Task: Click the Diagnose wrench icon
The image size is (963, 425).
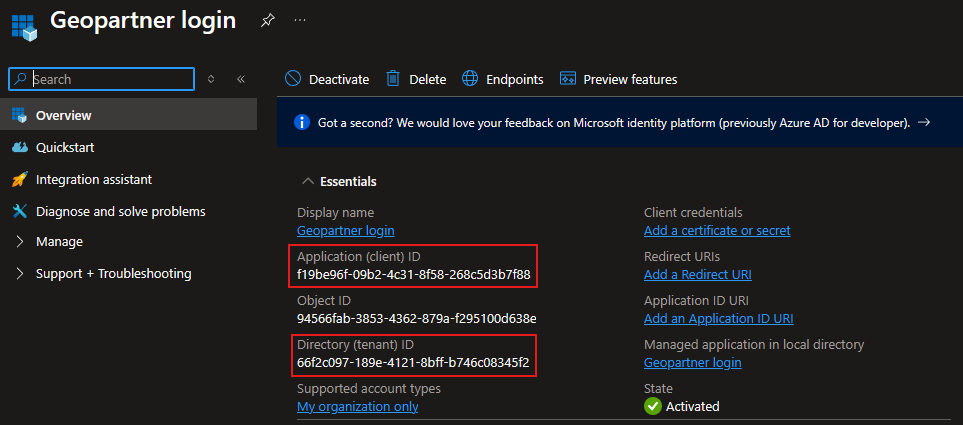Action: [x=20, y=211]
